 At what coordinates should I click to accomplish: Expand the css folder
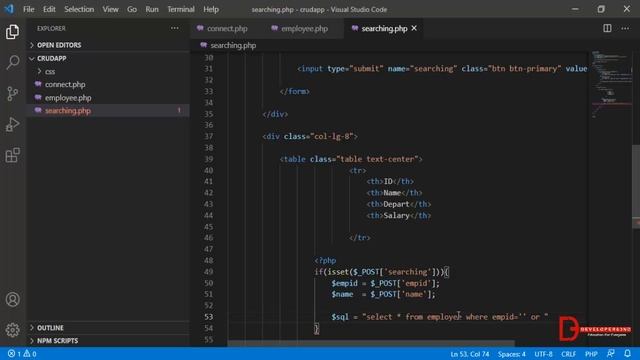pos(50,71)
